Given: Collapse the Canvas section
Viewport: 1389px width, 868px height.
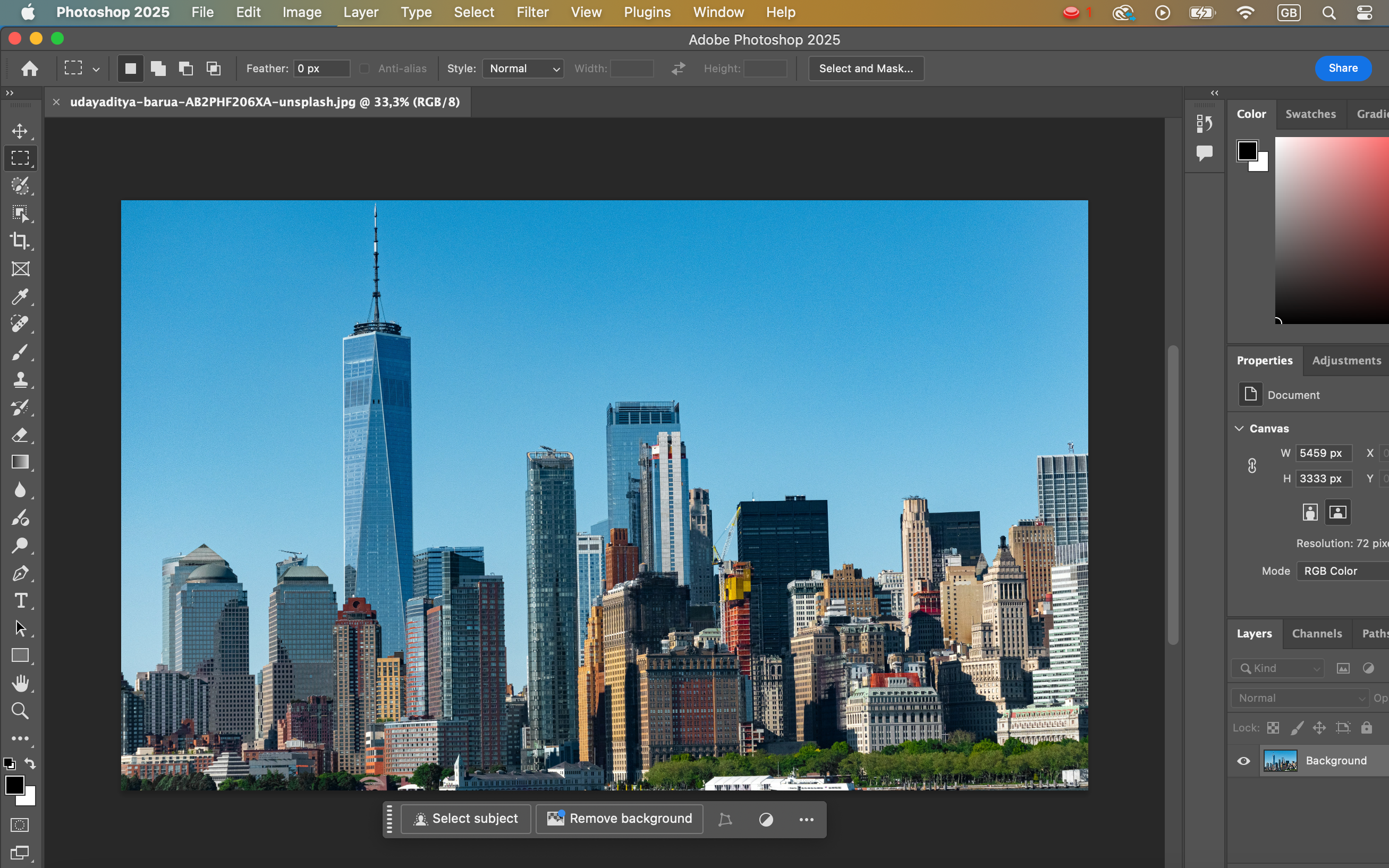Looking at the screenshot, I should pyautogui.click(x=1239, y=428).
